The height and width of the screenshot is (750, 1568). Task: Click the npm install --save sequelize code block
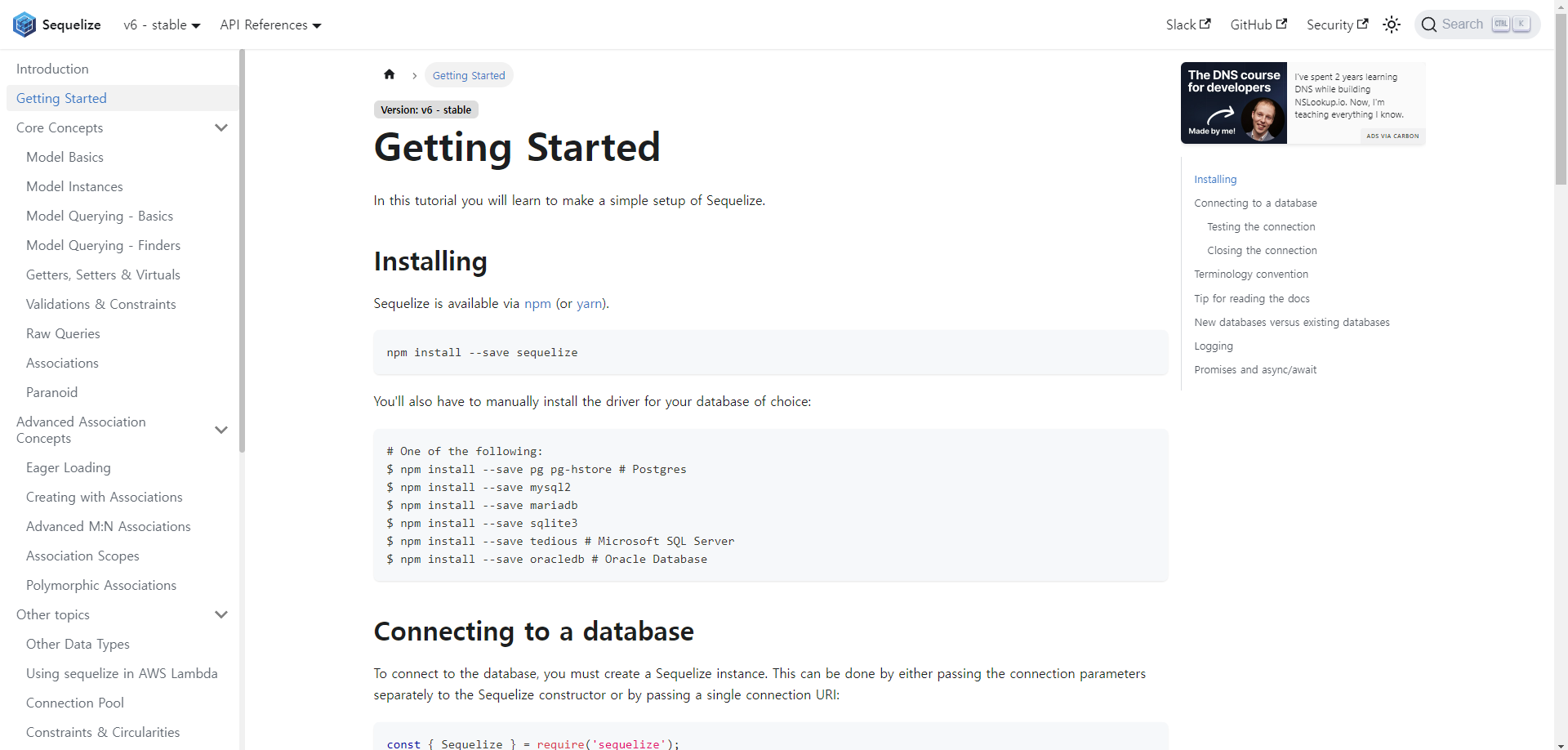pyautogui.click(x=770, y=352)
